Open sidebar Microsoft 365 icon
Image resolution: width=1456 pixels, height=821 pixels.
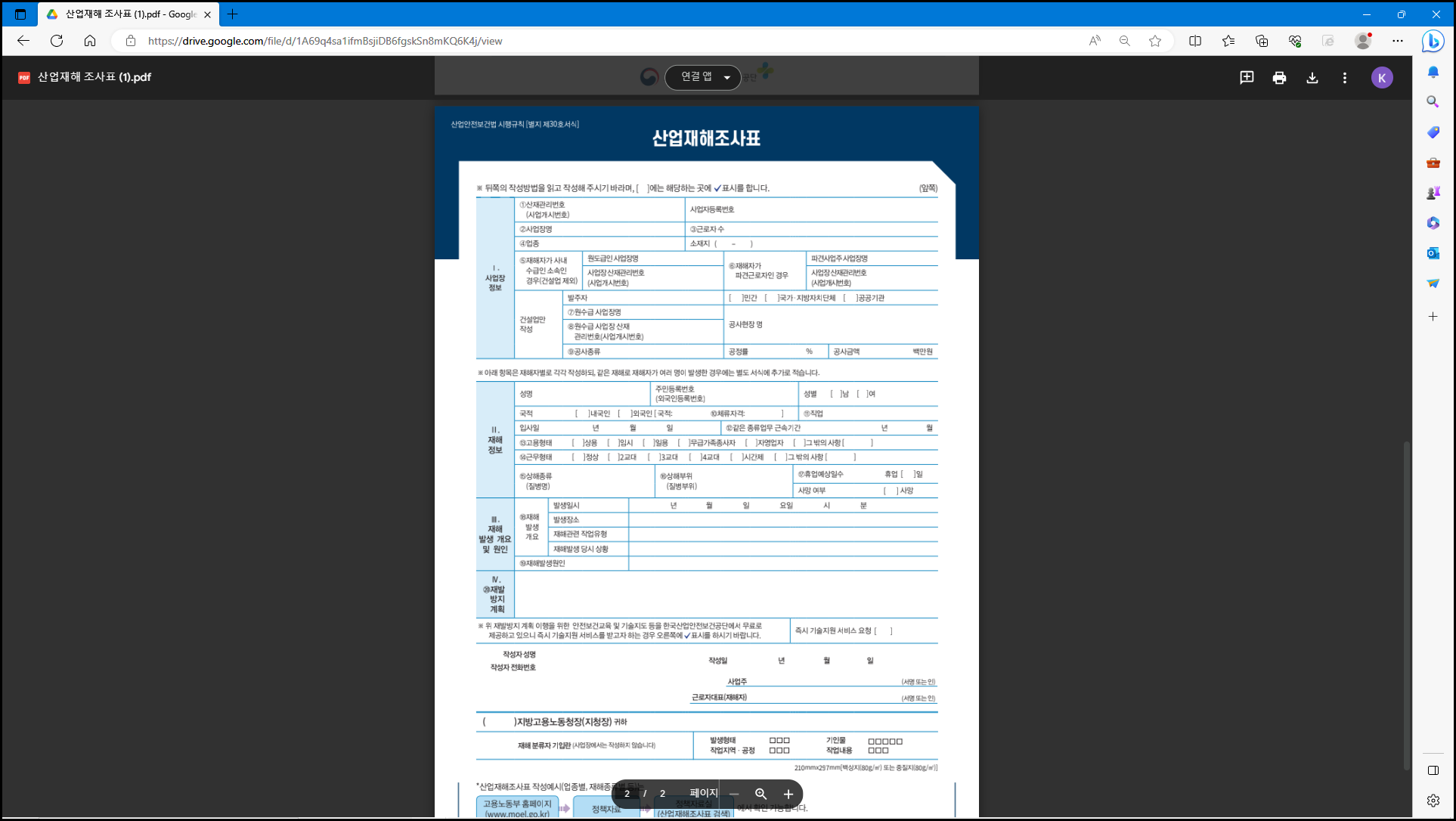point(1433,223)
